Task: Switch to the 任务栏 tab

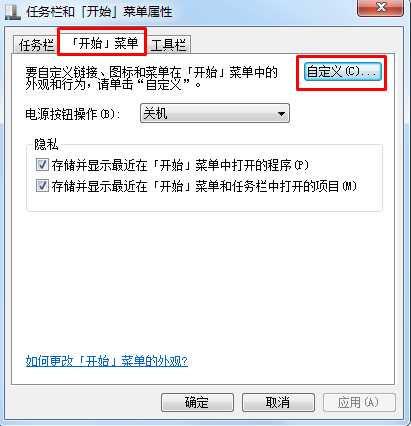Action: (36, 45)
